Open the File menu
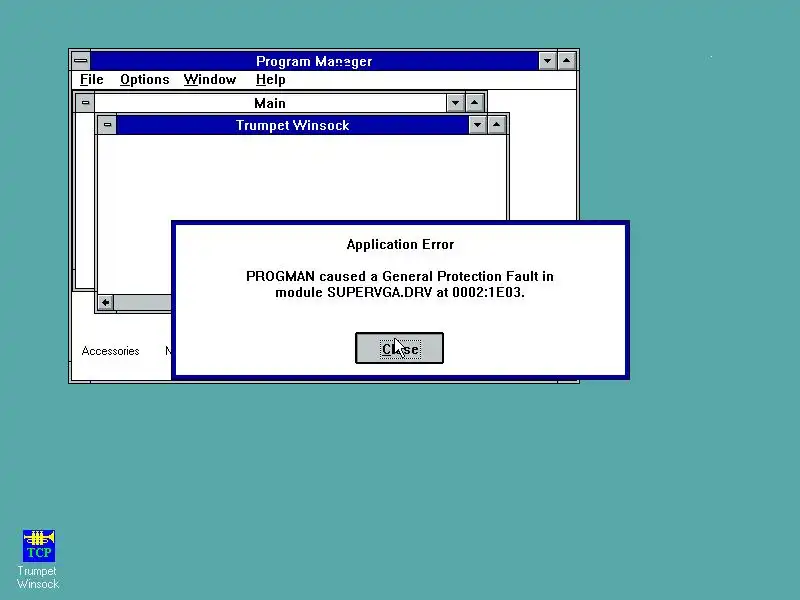The height and width of the screenshot is (600, 800). point(92,80)
